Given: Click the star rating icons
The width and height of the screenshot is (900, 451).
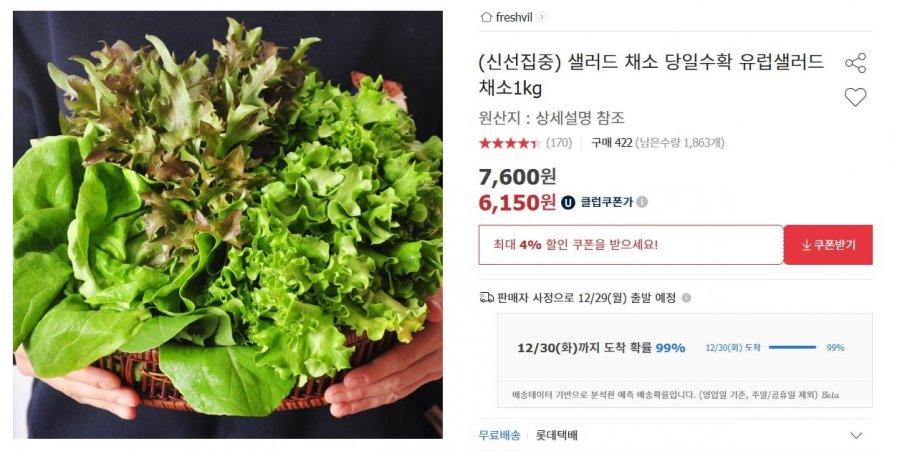Looking at the screenshot, I should (x=510, y=143).
